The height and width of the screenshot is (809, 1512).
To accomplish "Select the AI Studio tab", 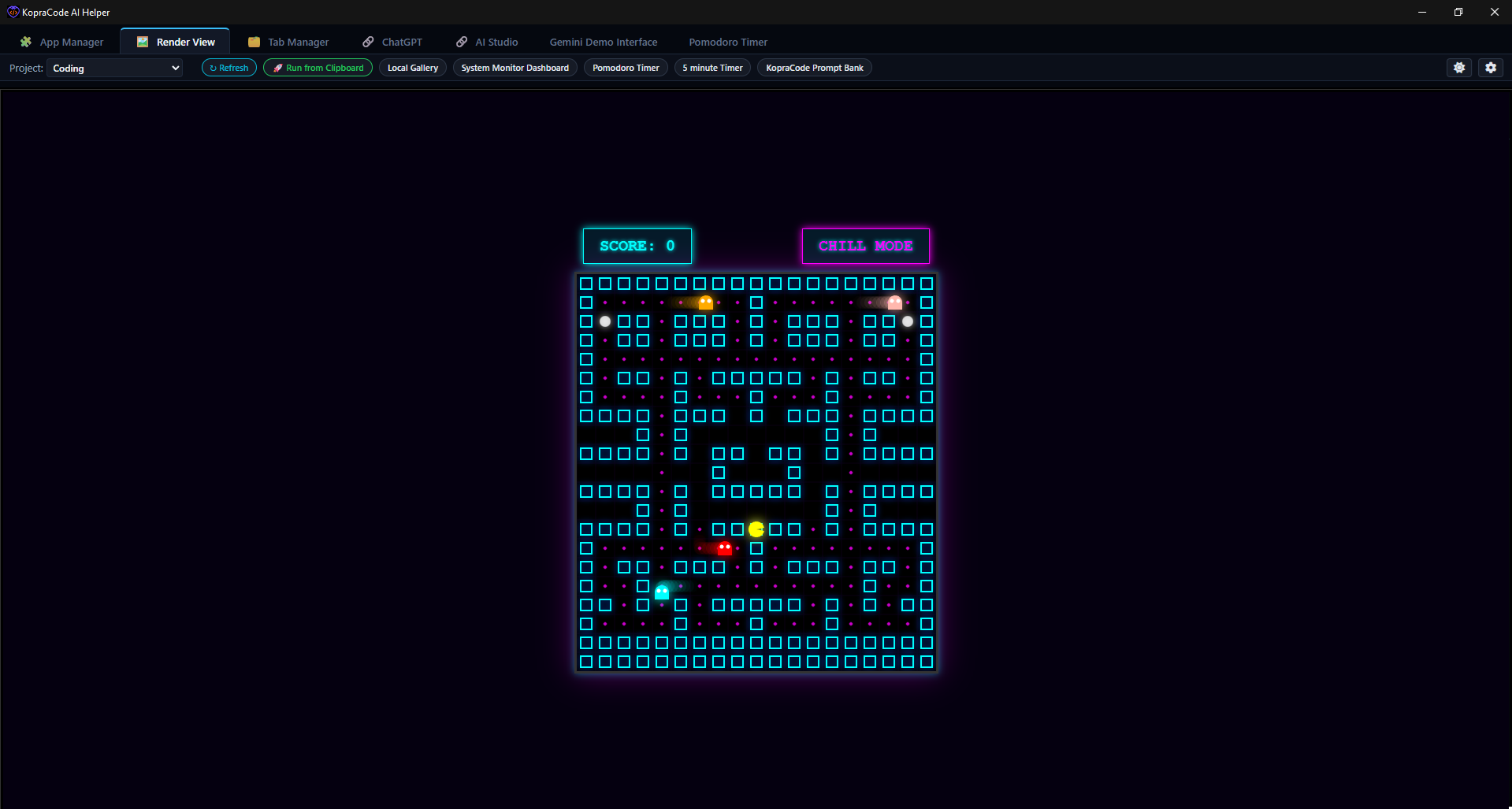I will click(x=487, y=42).
